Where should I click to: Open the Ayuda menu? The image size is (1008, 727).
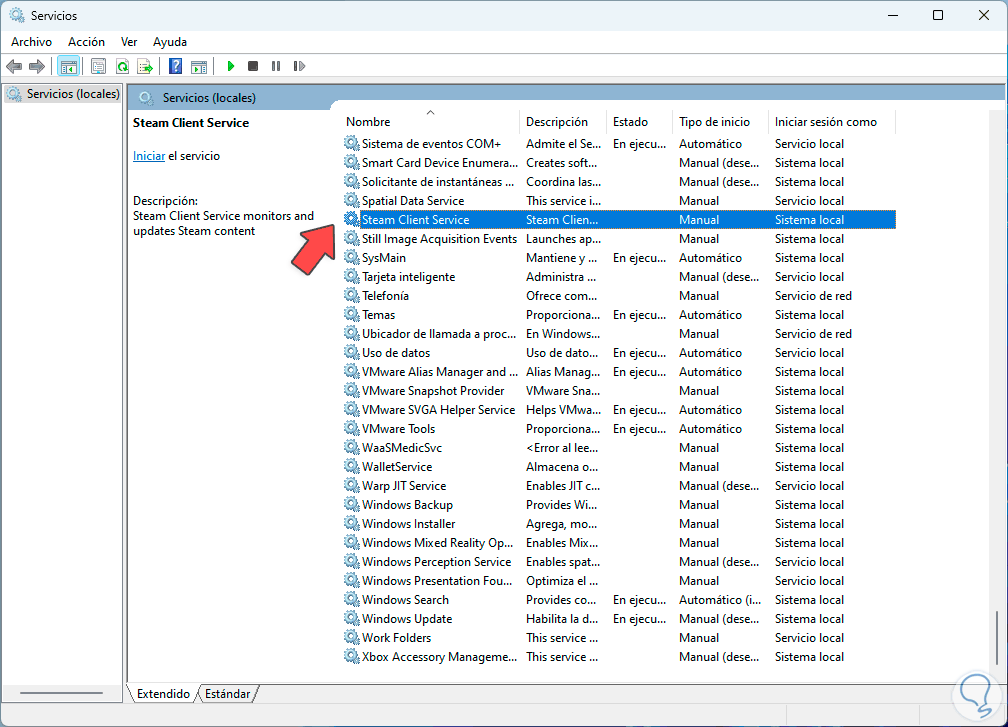170,42
